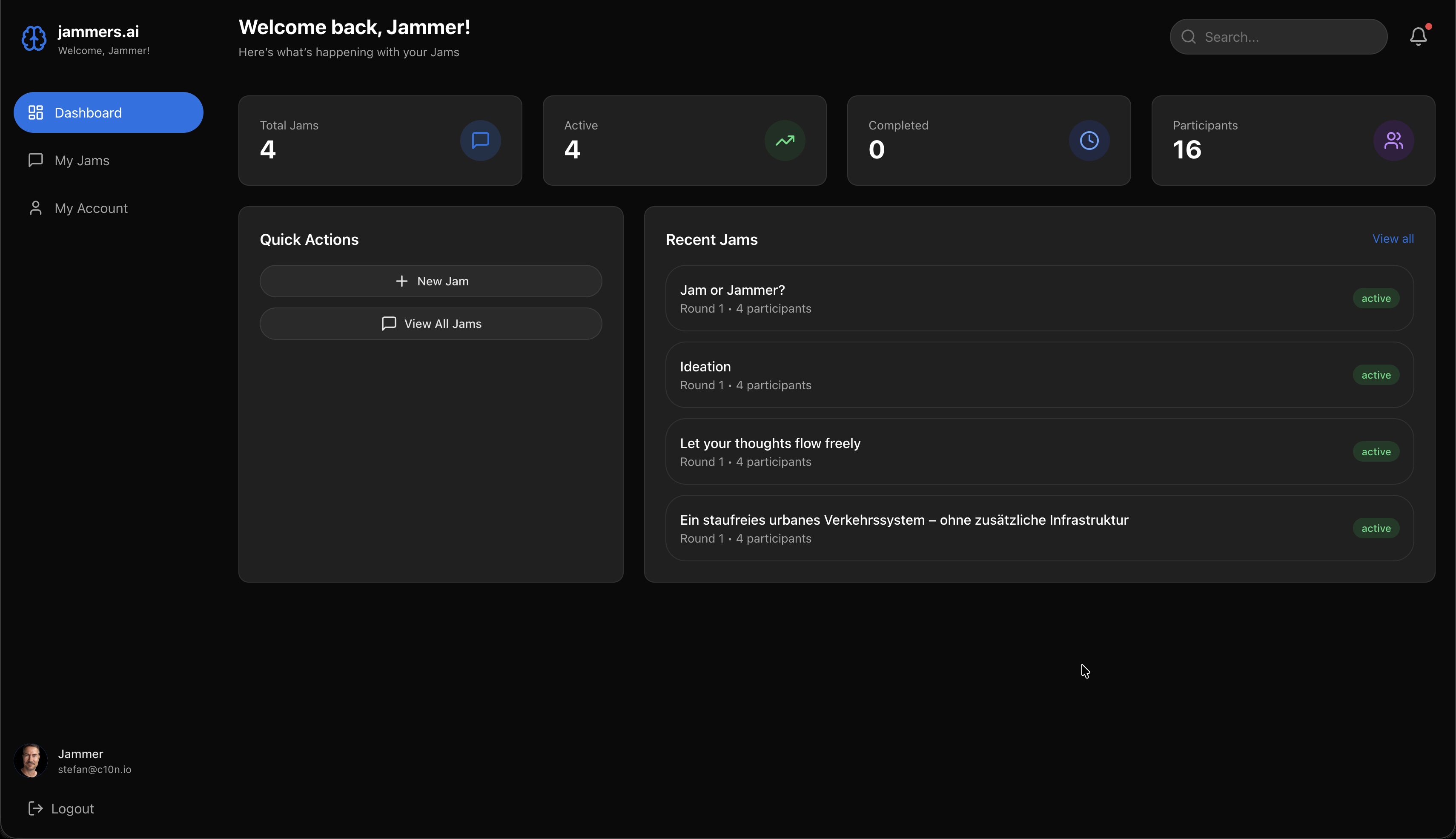Click the Logout arrow icon
Image resolution: width=1456 pixels, height=839 pixels.
click(36, 808)
